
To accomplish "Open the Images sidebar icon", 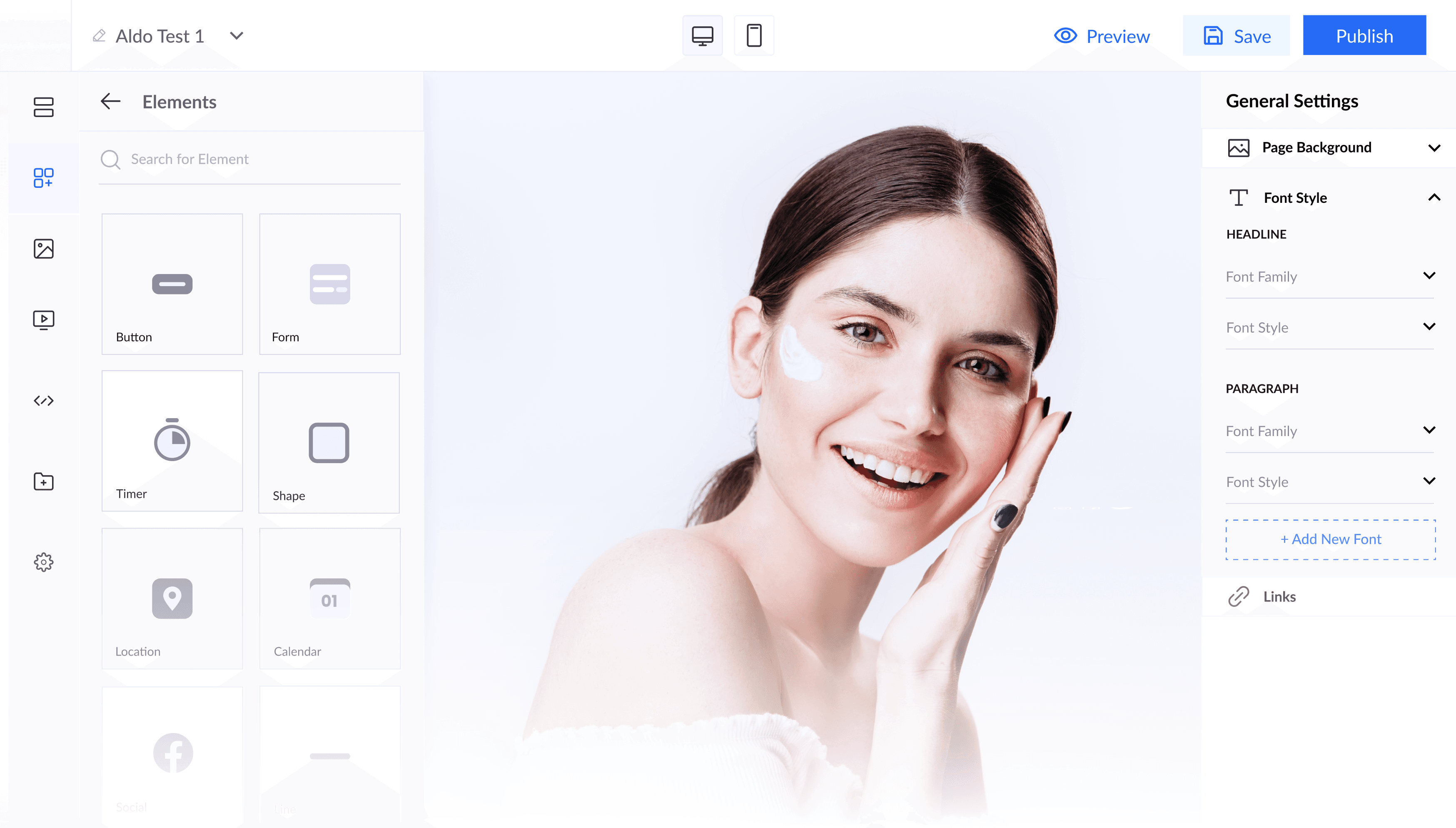I will 43,249.
